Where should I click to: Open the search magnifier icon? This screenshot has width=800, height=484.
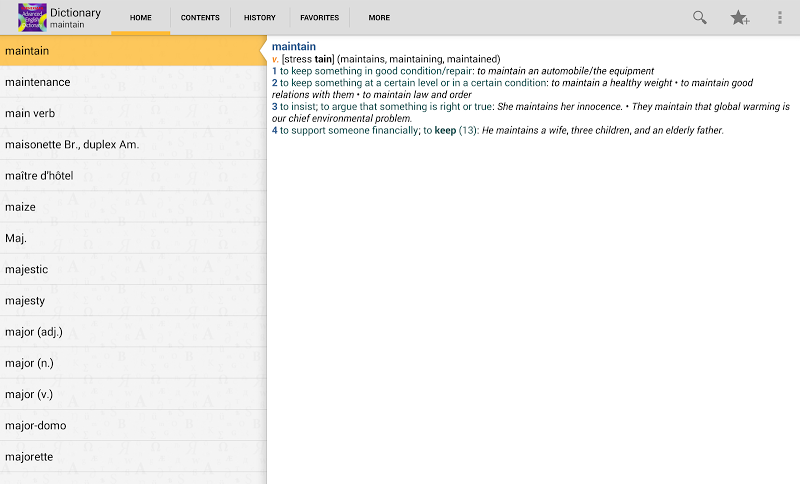(x=699, y=18)
